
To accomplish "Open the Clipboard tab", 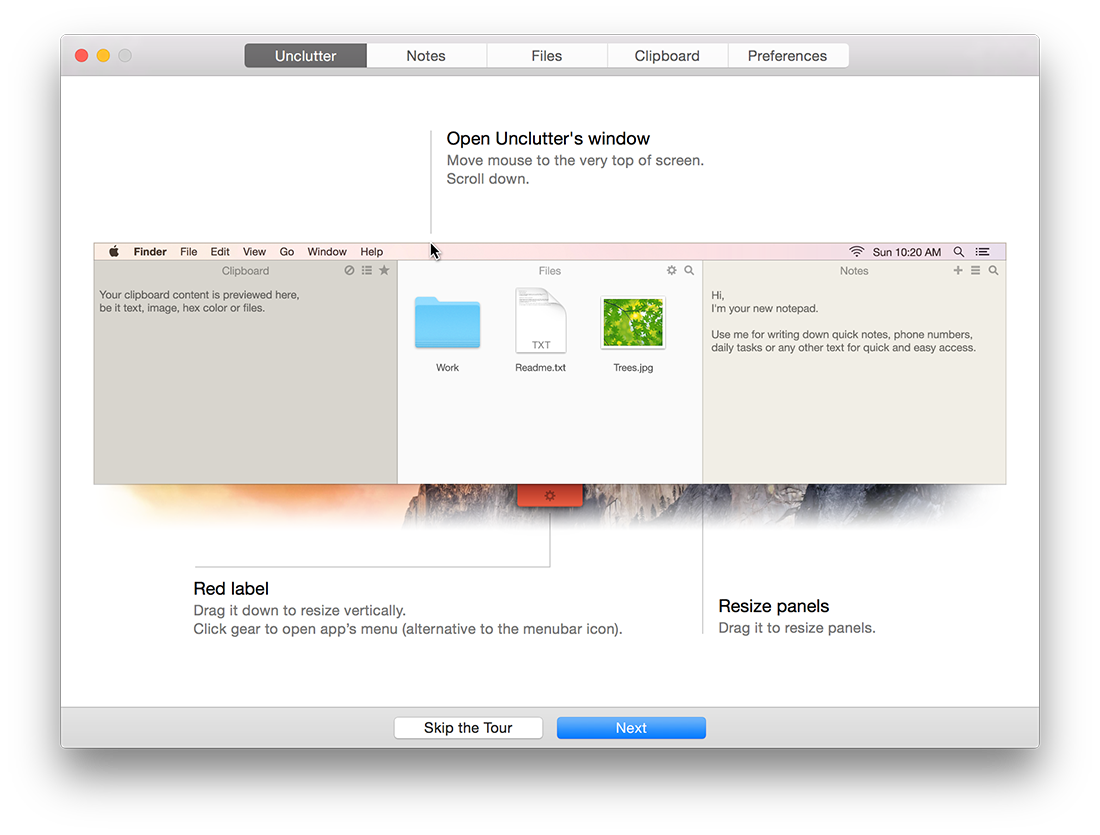I will click(667, 55).
